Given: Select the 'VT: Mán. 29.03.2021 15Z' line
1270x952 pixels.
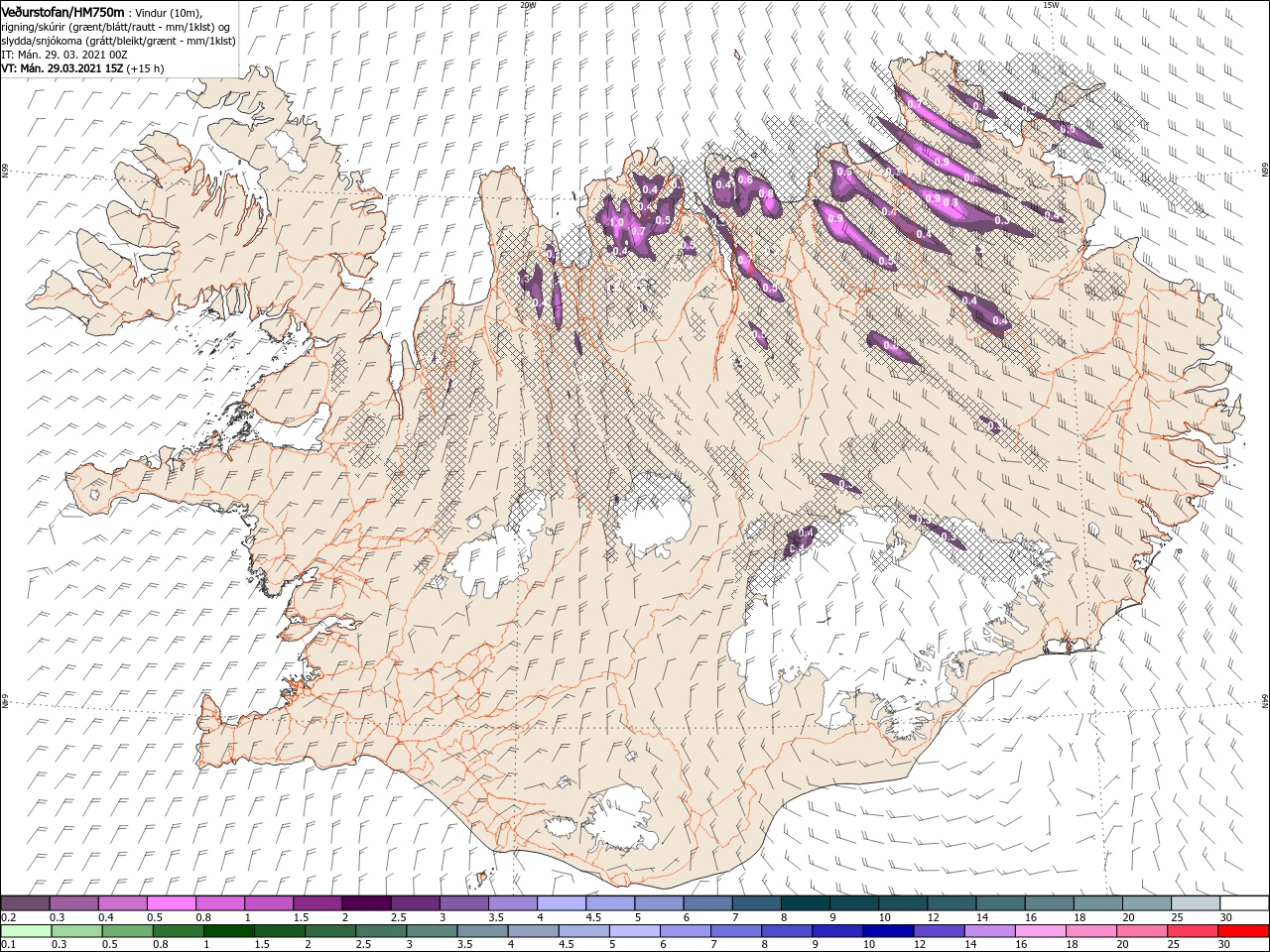Looking at the screenshot, I should (x=63, y=68).
